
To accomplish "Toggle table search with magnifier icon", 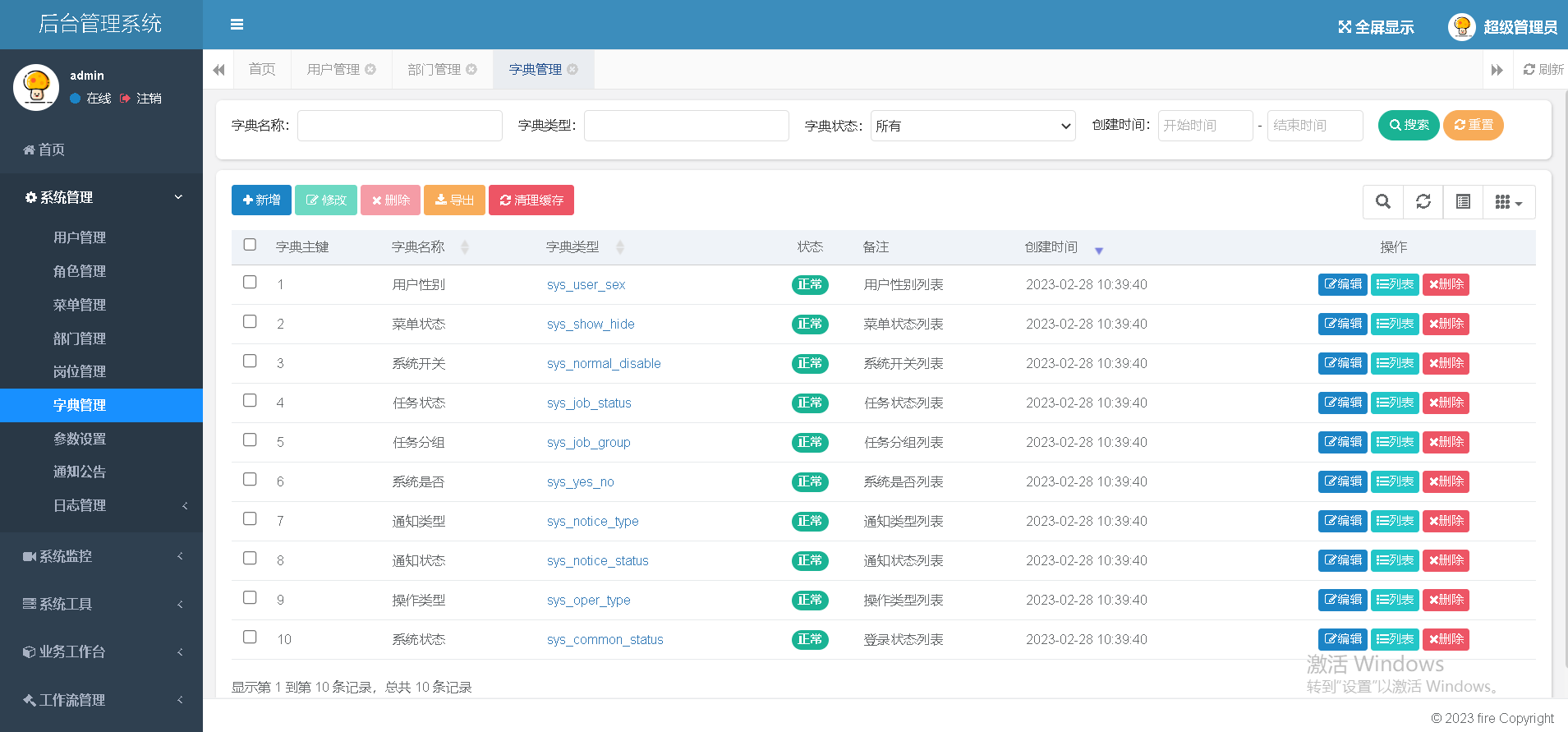I will (x=1383, y=202).
